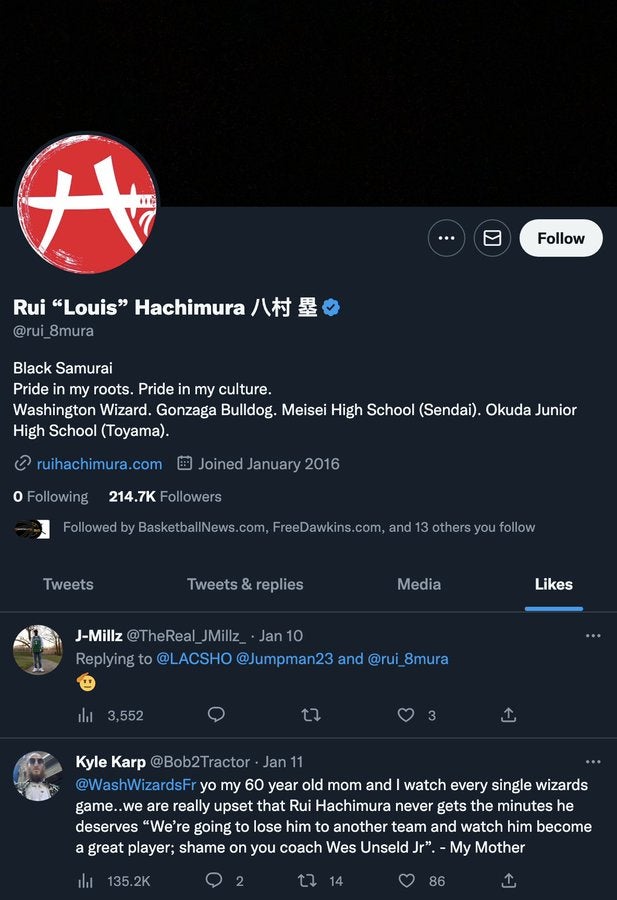Follow Rui Hachimura's account

(560, 238)
